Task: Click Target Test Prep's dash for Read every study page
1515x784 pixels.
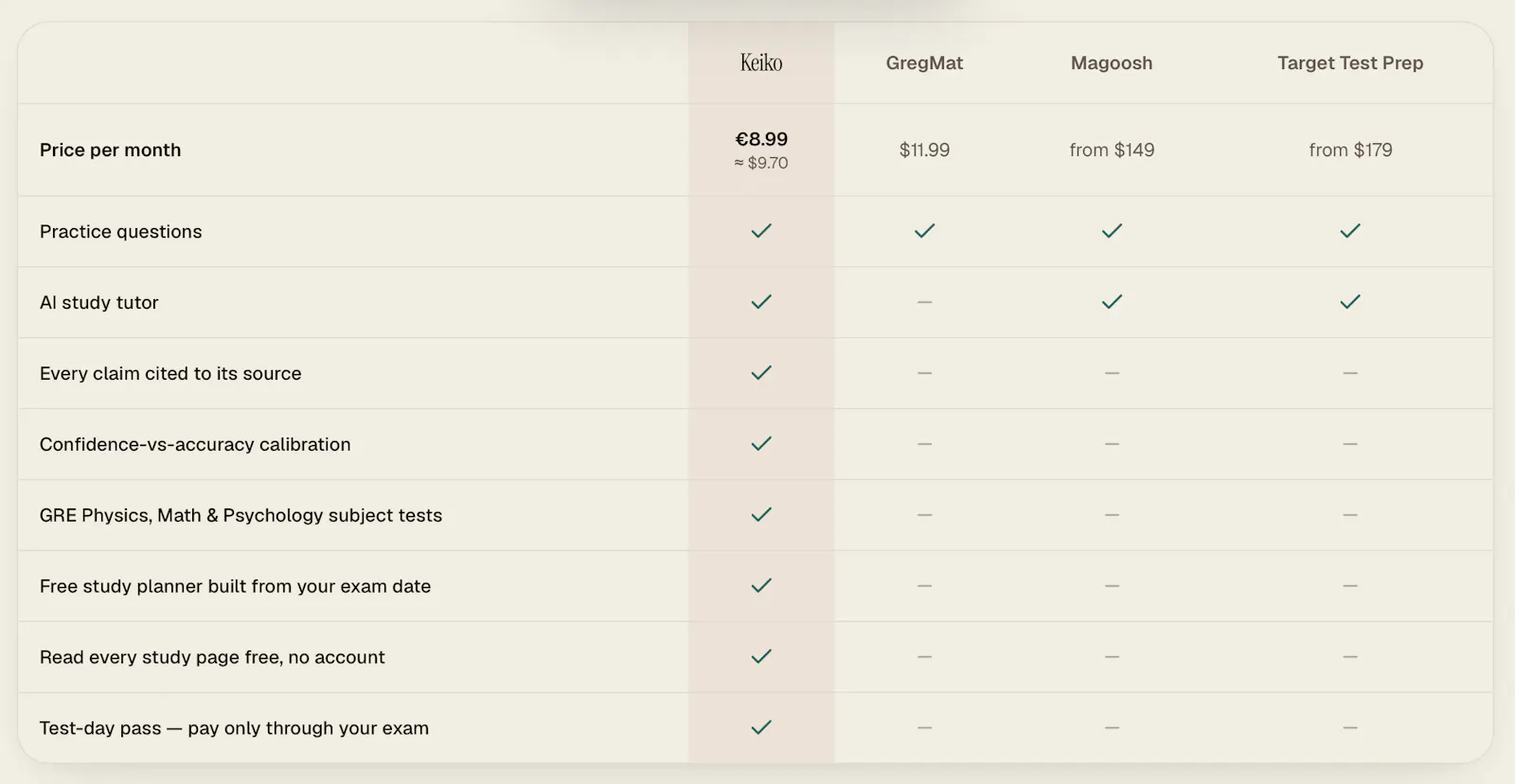Action: point(1350,657)
